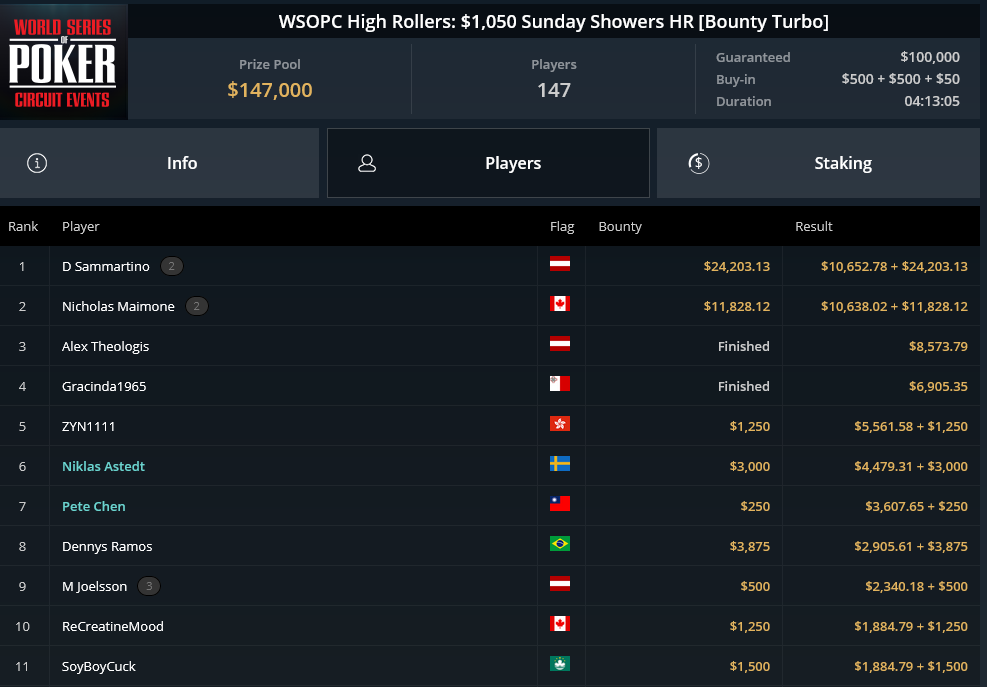Open Pete Chen player link
The height and width of the screenshot is (687, 987).
[x=94, y=506]
